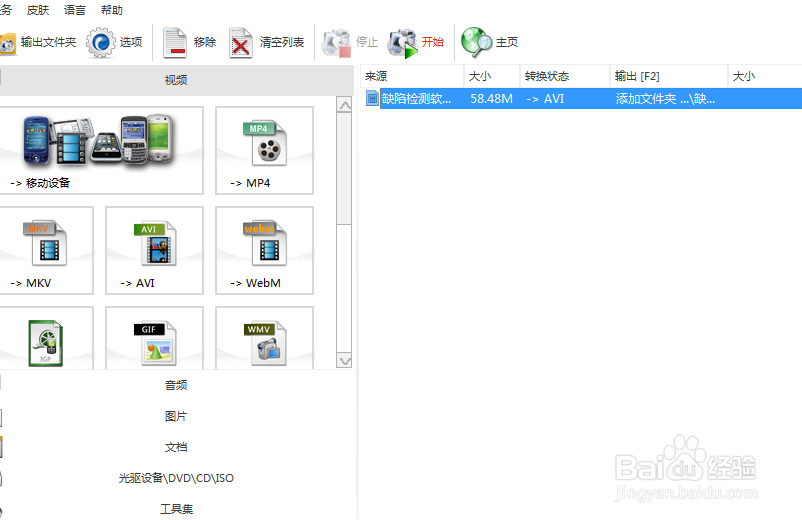Sort by the 来源 source column header
Viewport: 802px width, 520px height.
pos(412,76)
